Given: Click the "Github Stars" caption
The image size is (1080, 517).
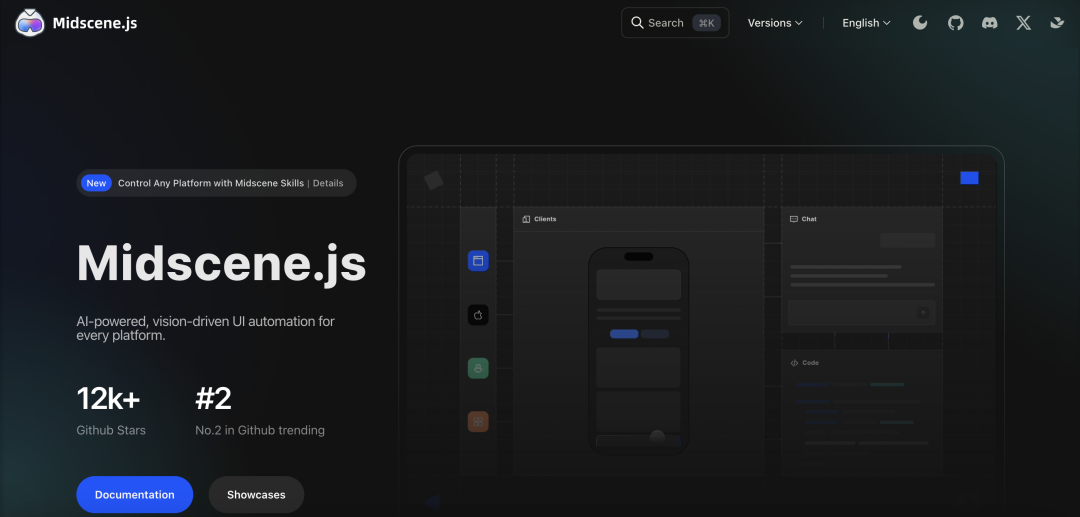Looking at the screenshot, I should pyautogui.click(x=111, y=430).
